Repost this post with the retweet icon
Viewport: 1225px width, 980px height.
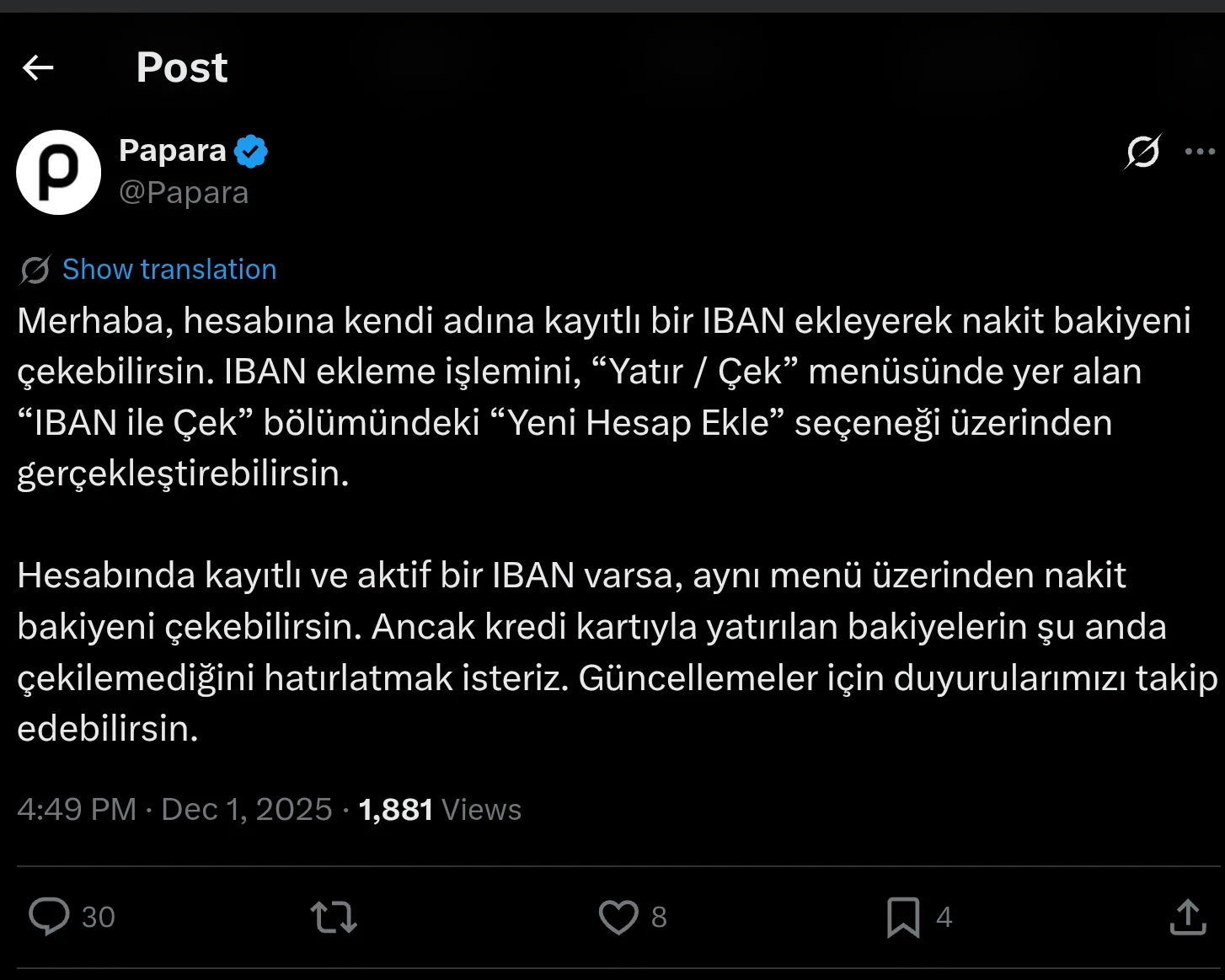(x=334, y=917)
